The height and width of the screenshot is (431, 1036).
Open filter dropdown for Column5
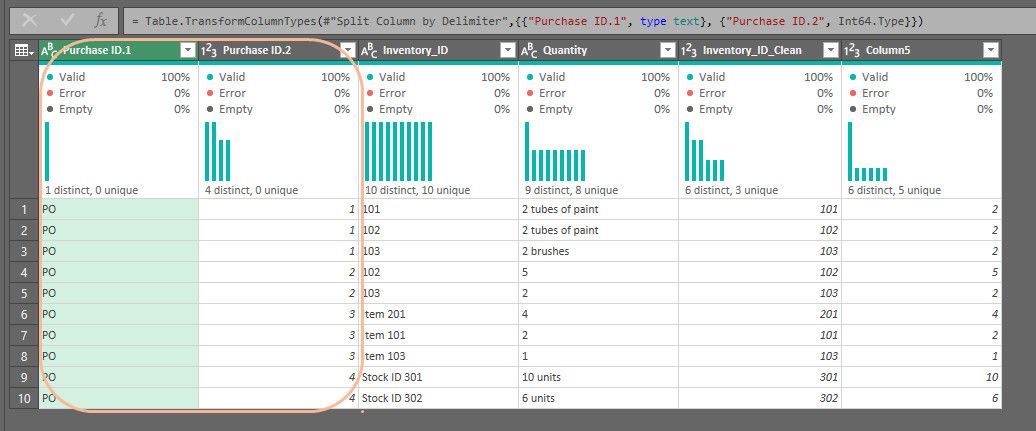(990, 50)
